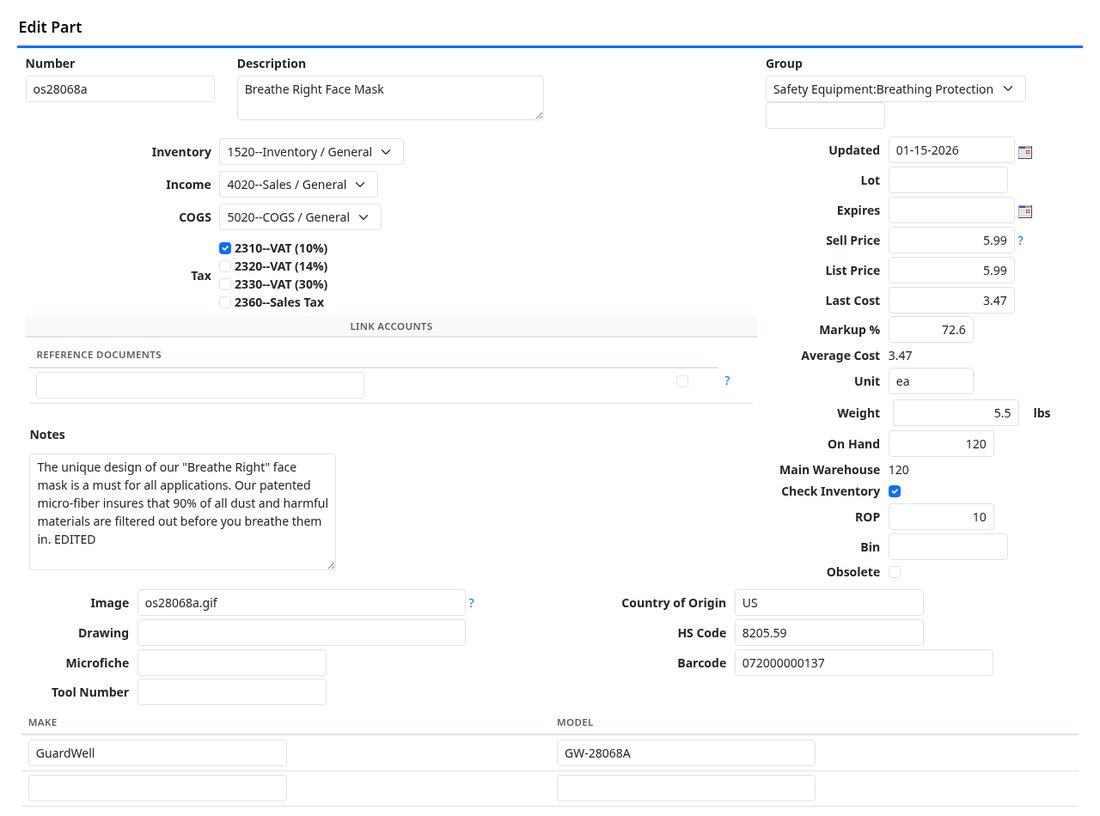Edit the Country of Origin field

pos(829,603)
